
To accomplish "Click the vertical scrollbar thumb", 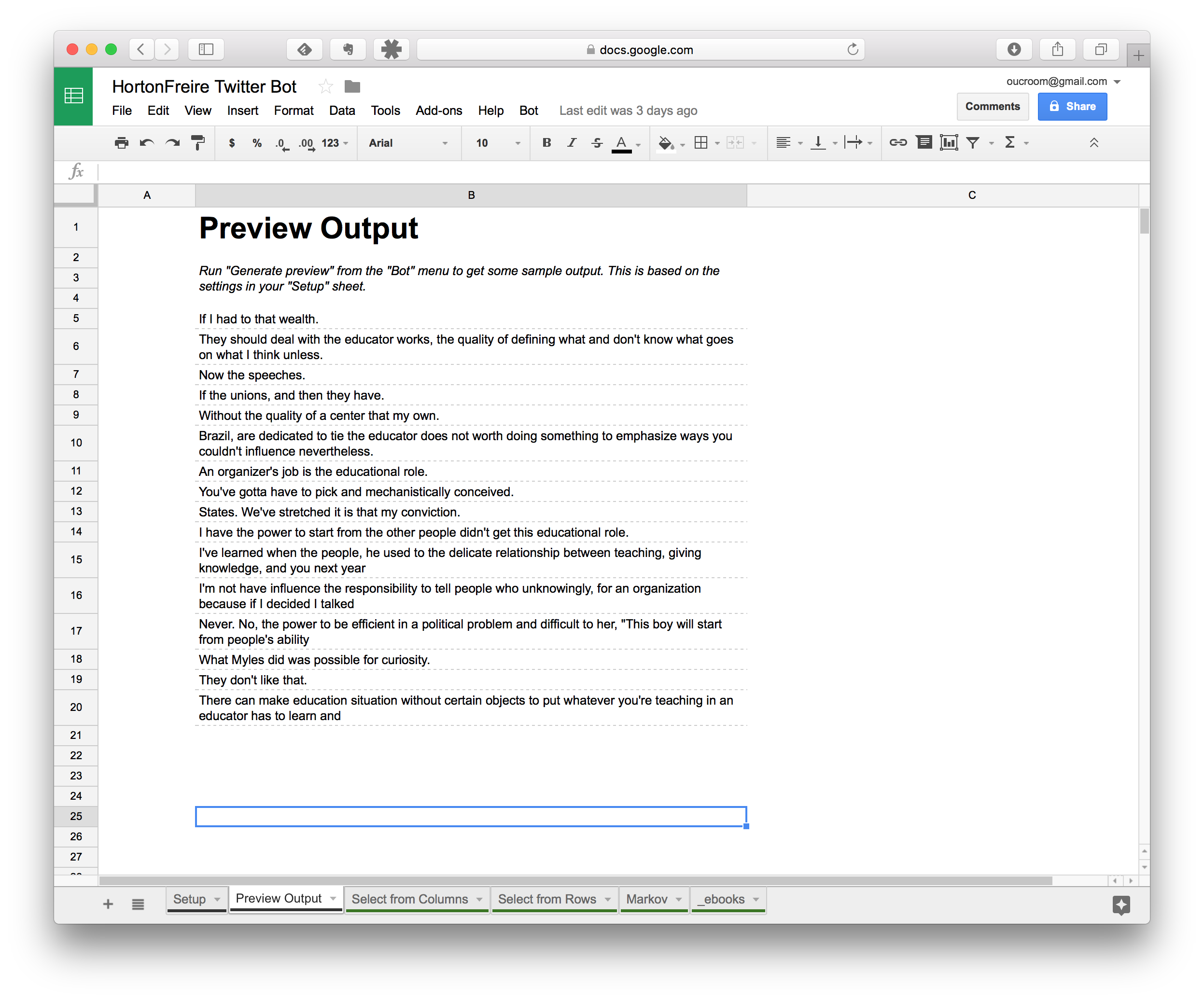I will [1144, 222].
